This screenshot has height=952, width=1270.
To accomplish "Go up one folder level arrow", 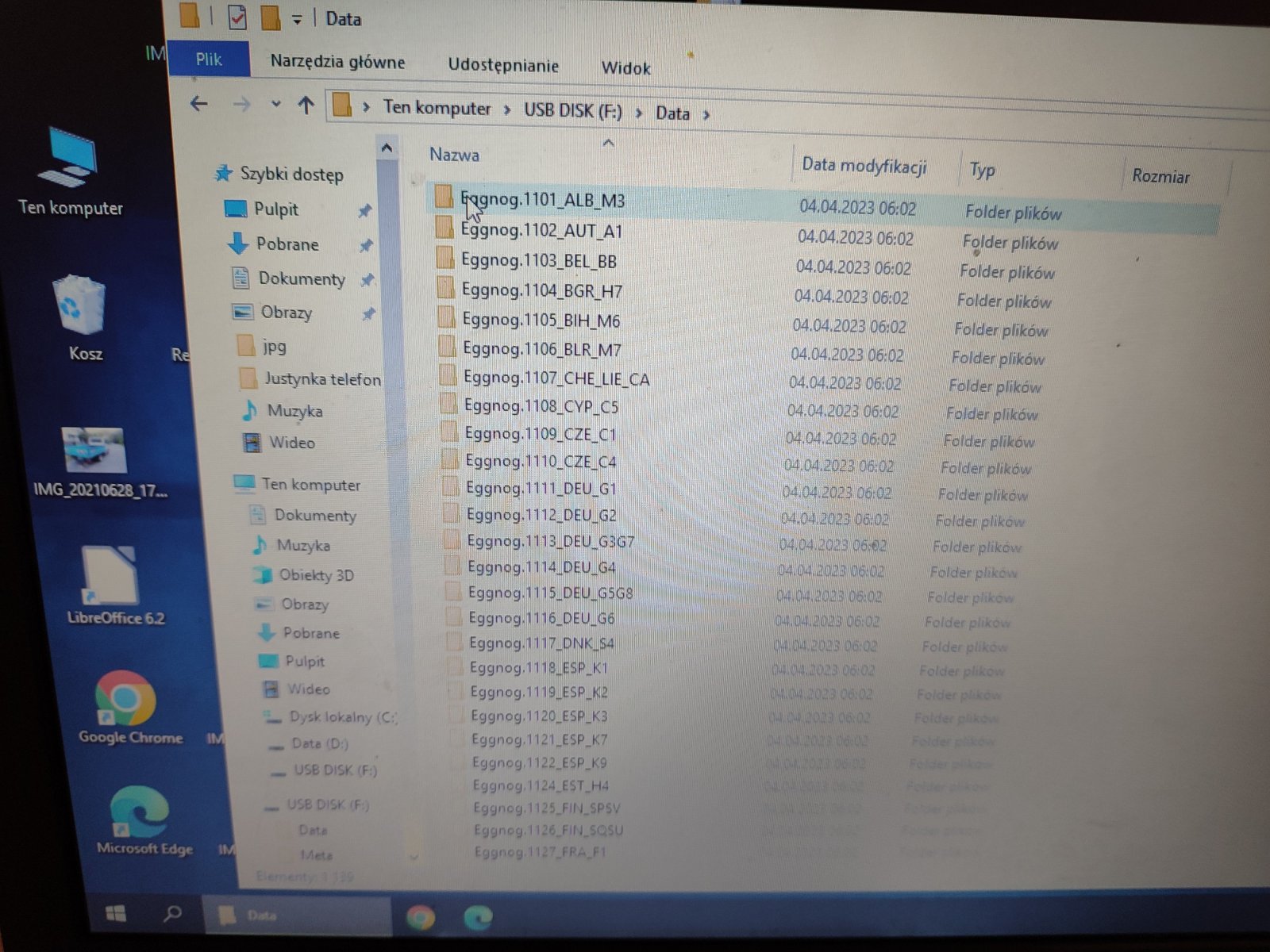I will tap(306, 105).
